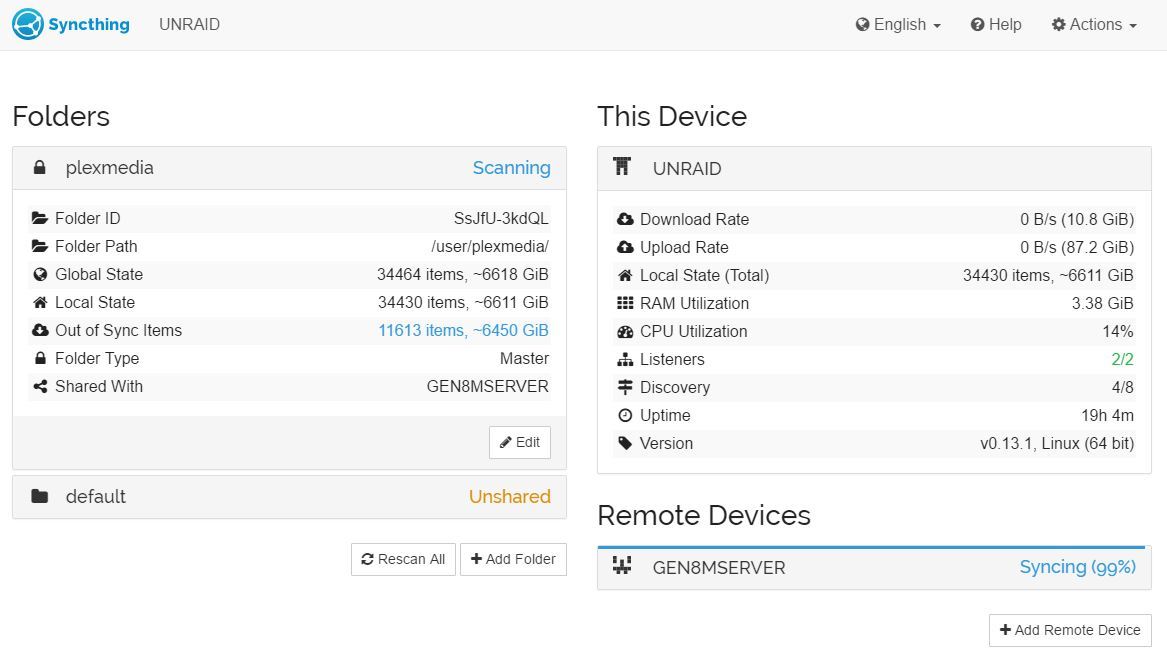Click the network icon by Listeners

(625, 359)
